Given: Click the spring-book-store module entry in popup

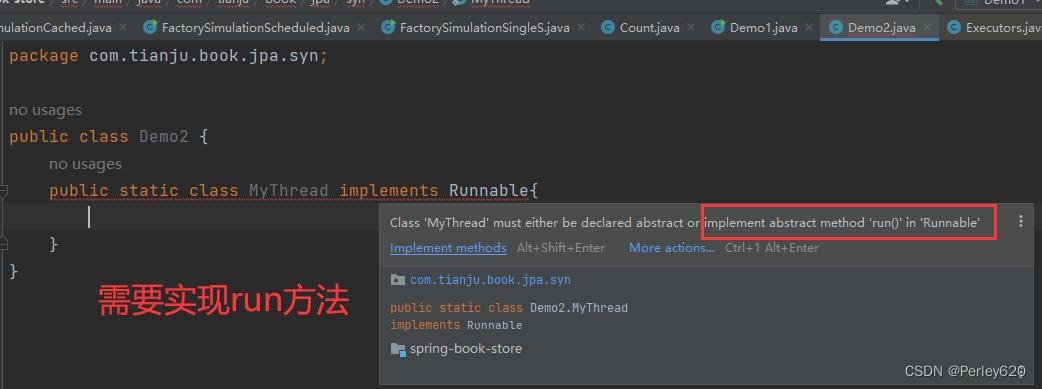Looking at the screenshot, I should [x=465, y=348].
